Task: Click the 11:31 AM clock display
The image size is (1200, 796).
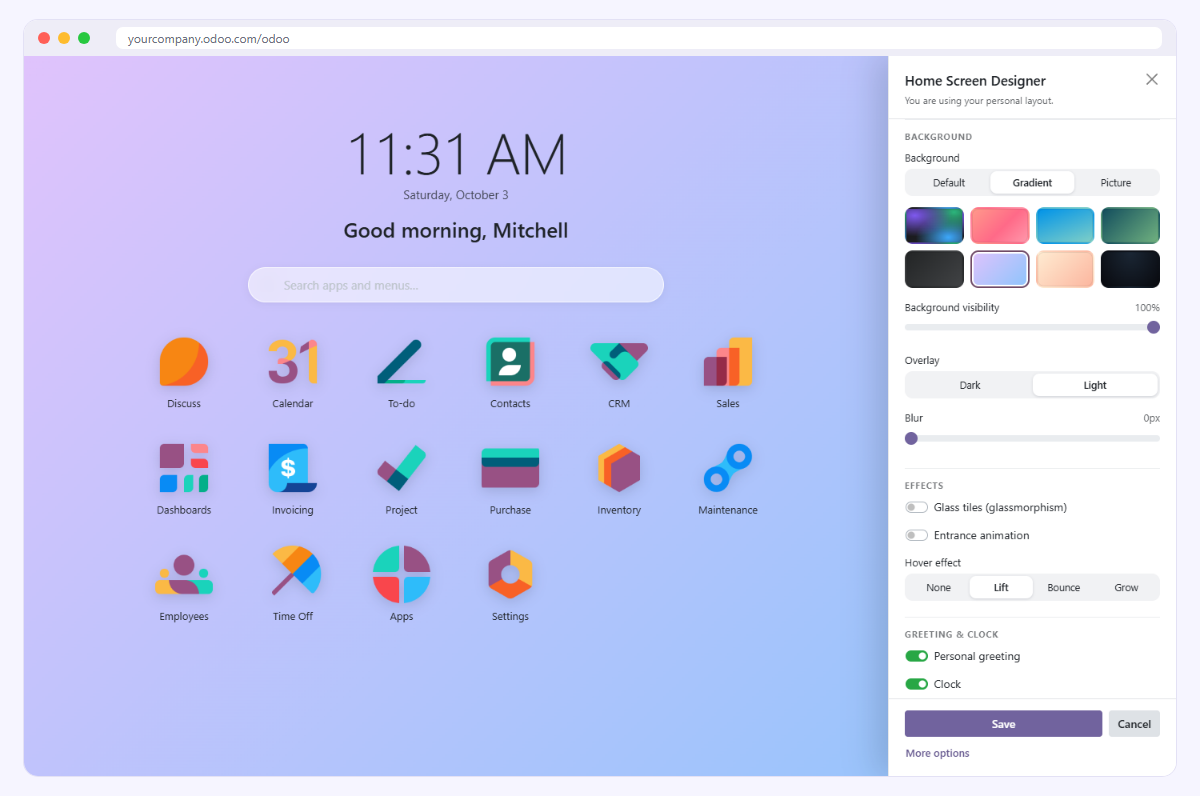Action: tap(456, 155)
